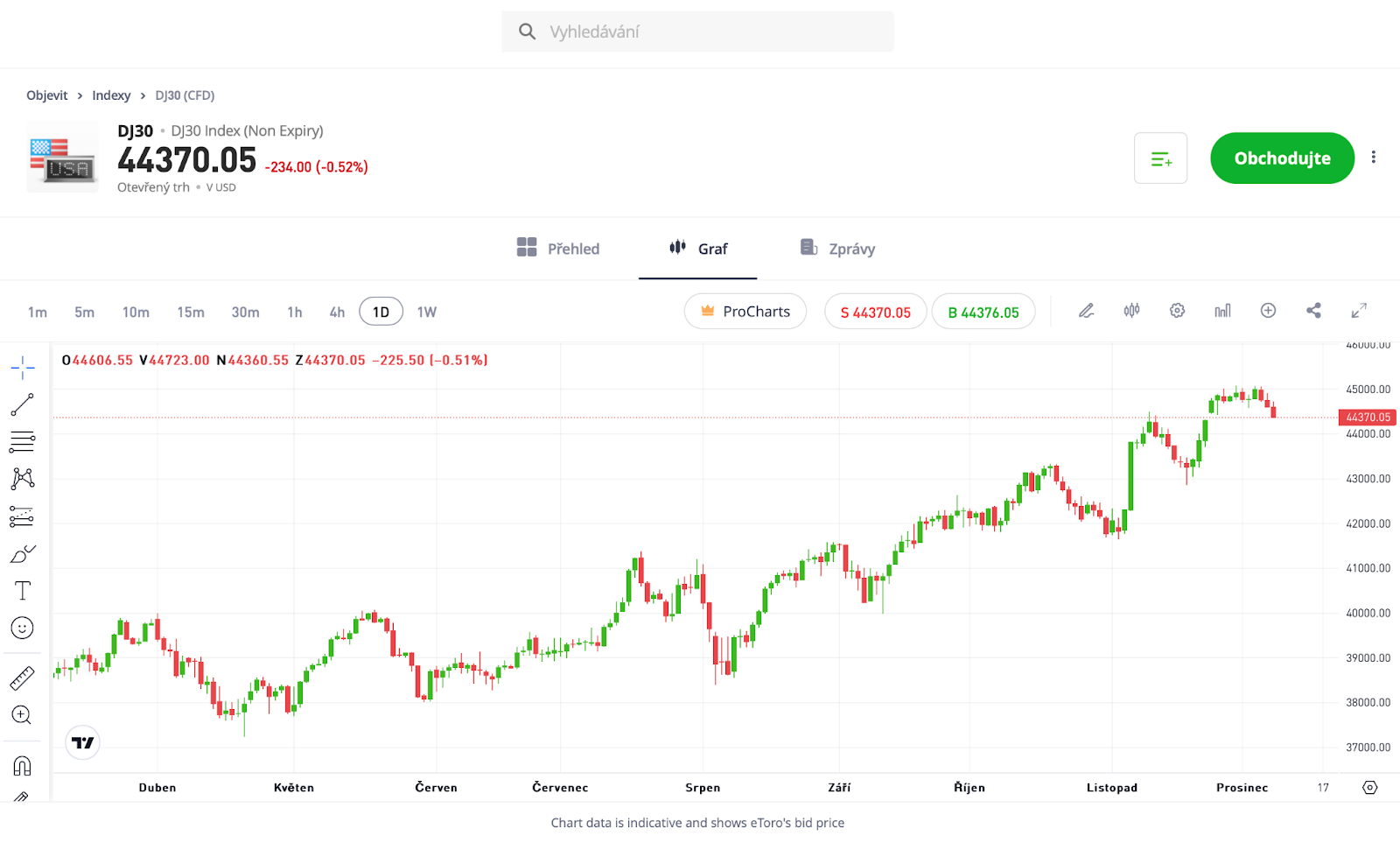This screenshot has height=843, width=1400.
Task: Click the Srpen label on time axis
Action: pos(703,788)
